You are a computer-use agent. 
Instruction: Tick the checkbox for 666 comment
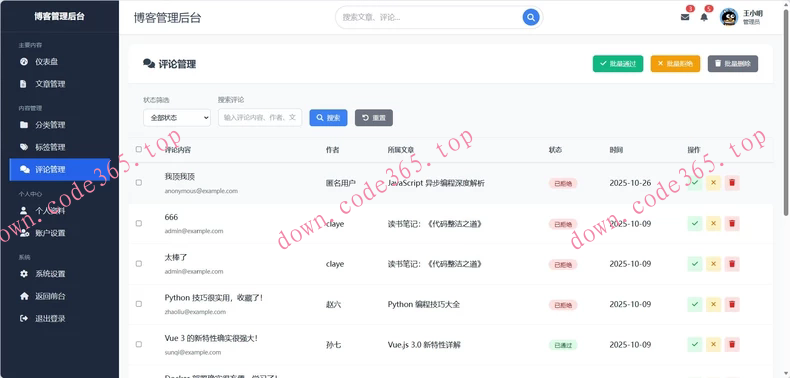click(139, 223)
